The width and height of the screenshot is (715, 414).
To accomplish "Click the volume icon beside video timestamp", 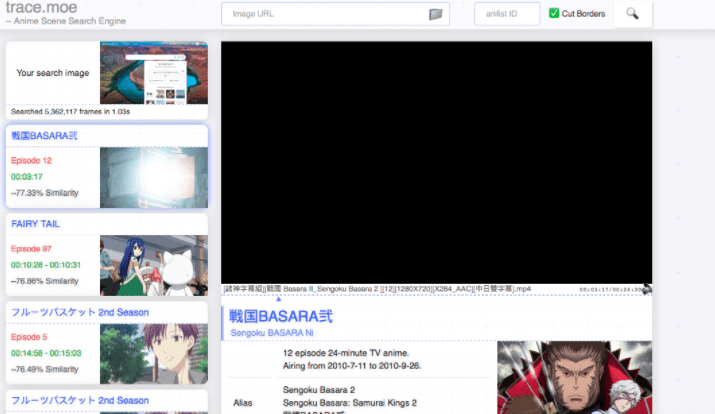I will pyautogui.click(x=647, y=289).
